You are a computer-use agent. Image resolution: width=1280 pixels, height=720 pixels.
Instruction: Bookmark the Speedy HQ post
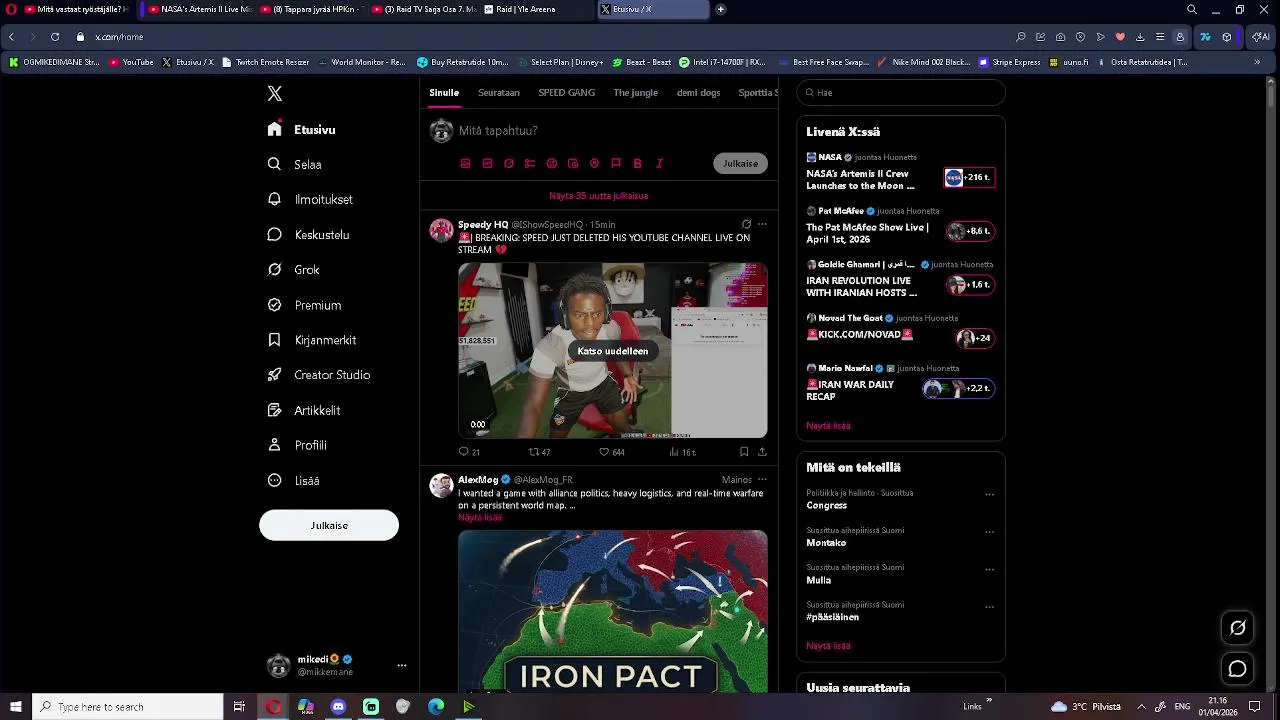[x=743, y=452]
